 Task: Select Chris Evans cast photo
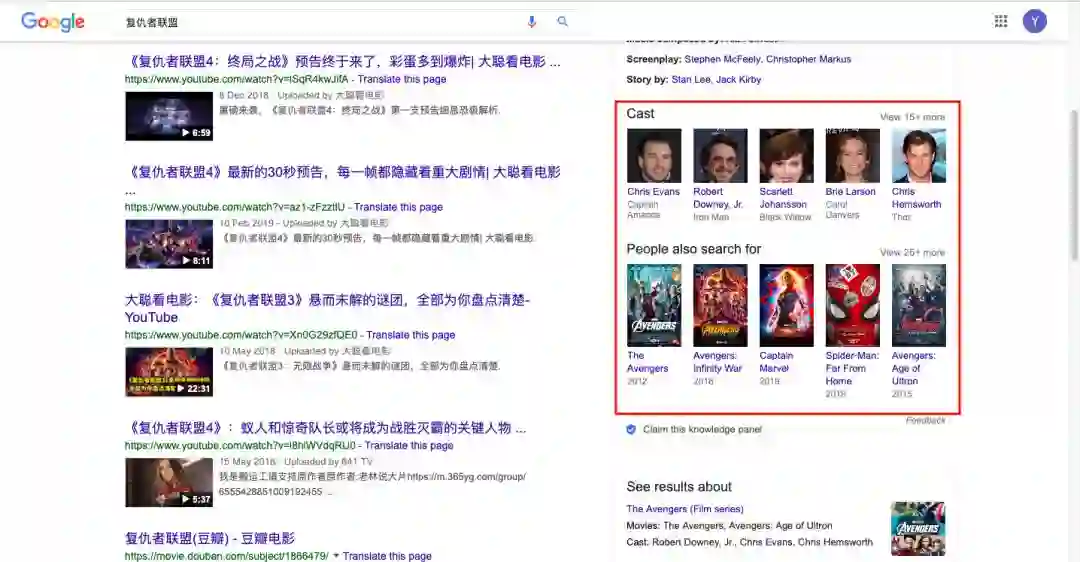tap(654, 156)
